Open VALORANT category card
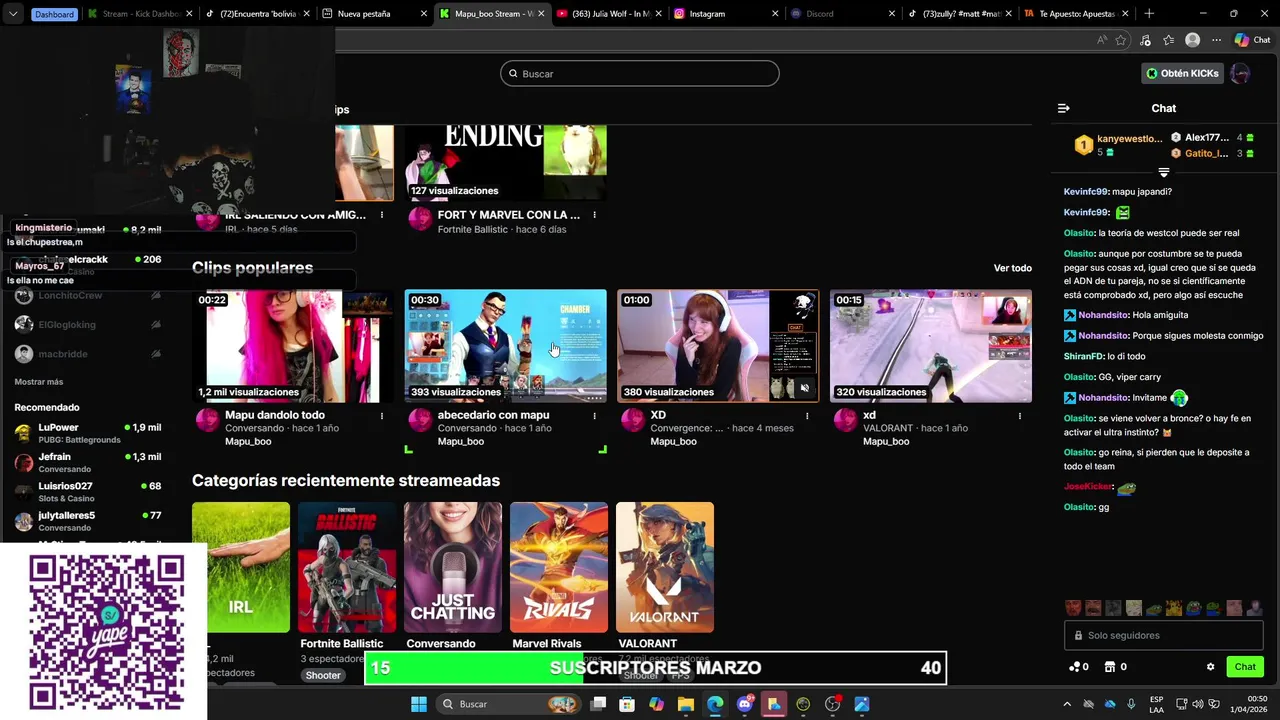 click(665, 567)
